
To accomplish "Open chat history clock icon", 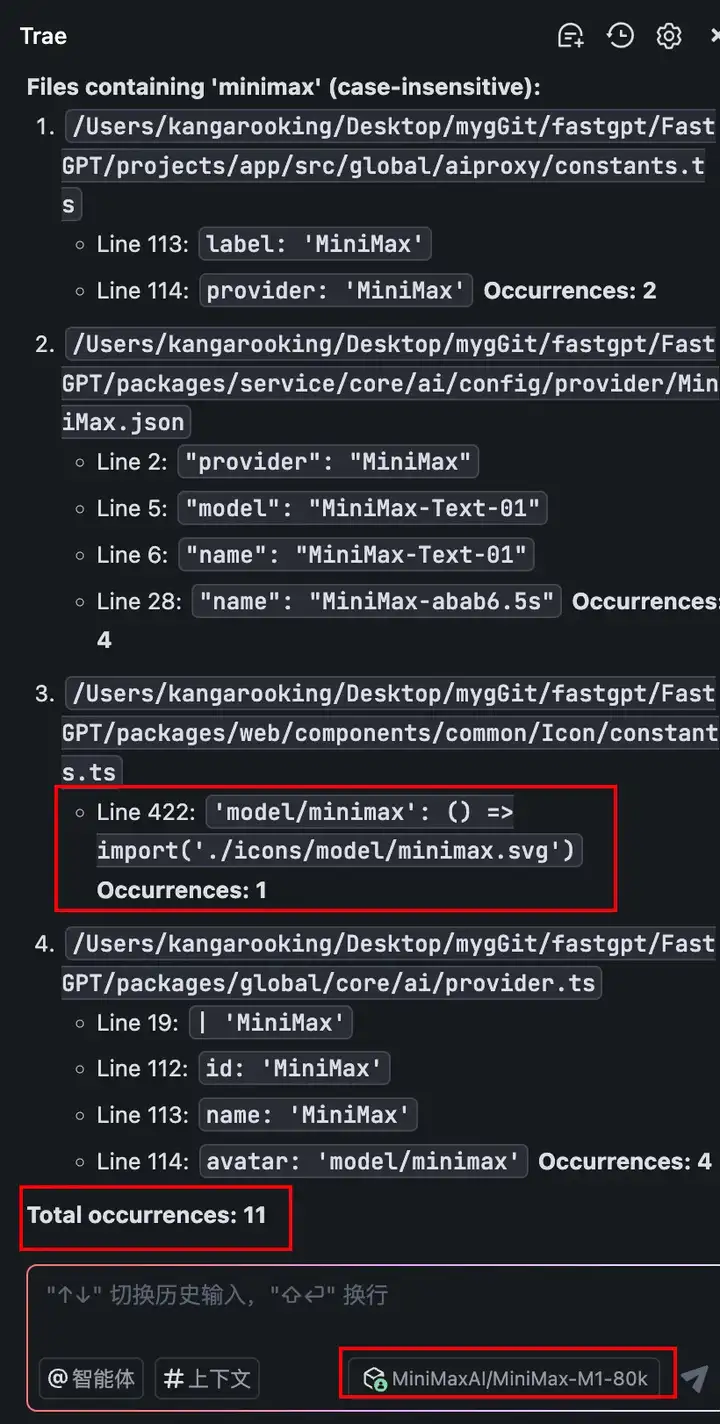I will (621, 36).
